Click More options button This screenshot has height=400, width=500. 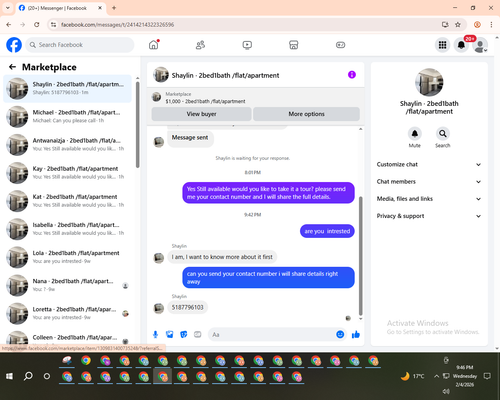click(x=306, y=114)
